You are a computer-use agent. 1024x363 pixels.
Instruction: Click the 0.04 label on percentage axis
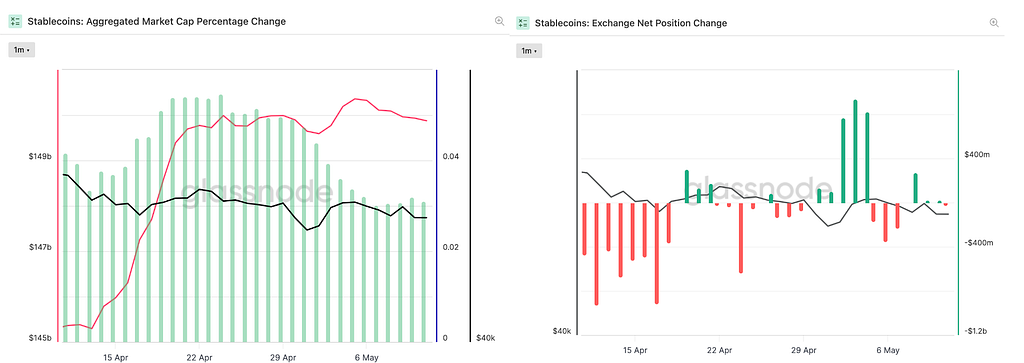450,157
